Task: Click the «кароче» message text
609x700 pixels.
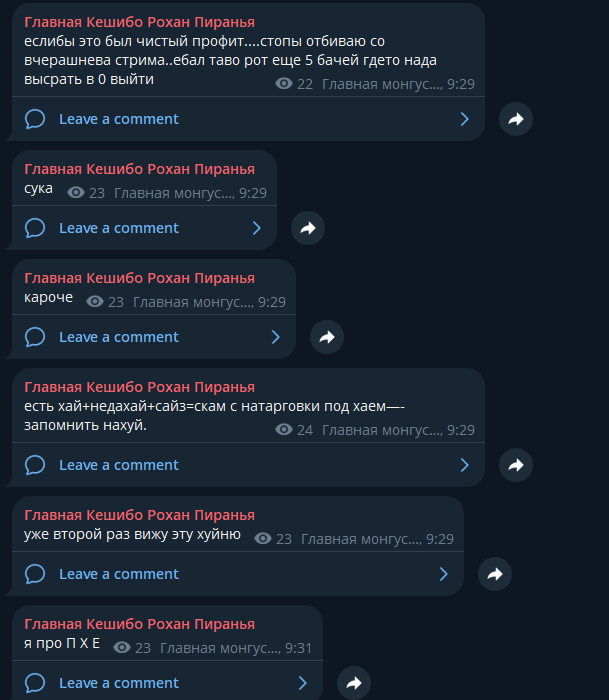Action: (48, 297)
